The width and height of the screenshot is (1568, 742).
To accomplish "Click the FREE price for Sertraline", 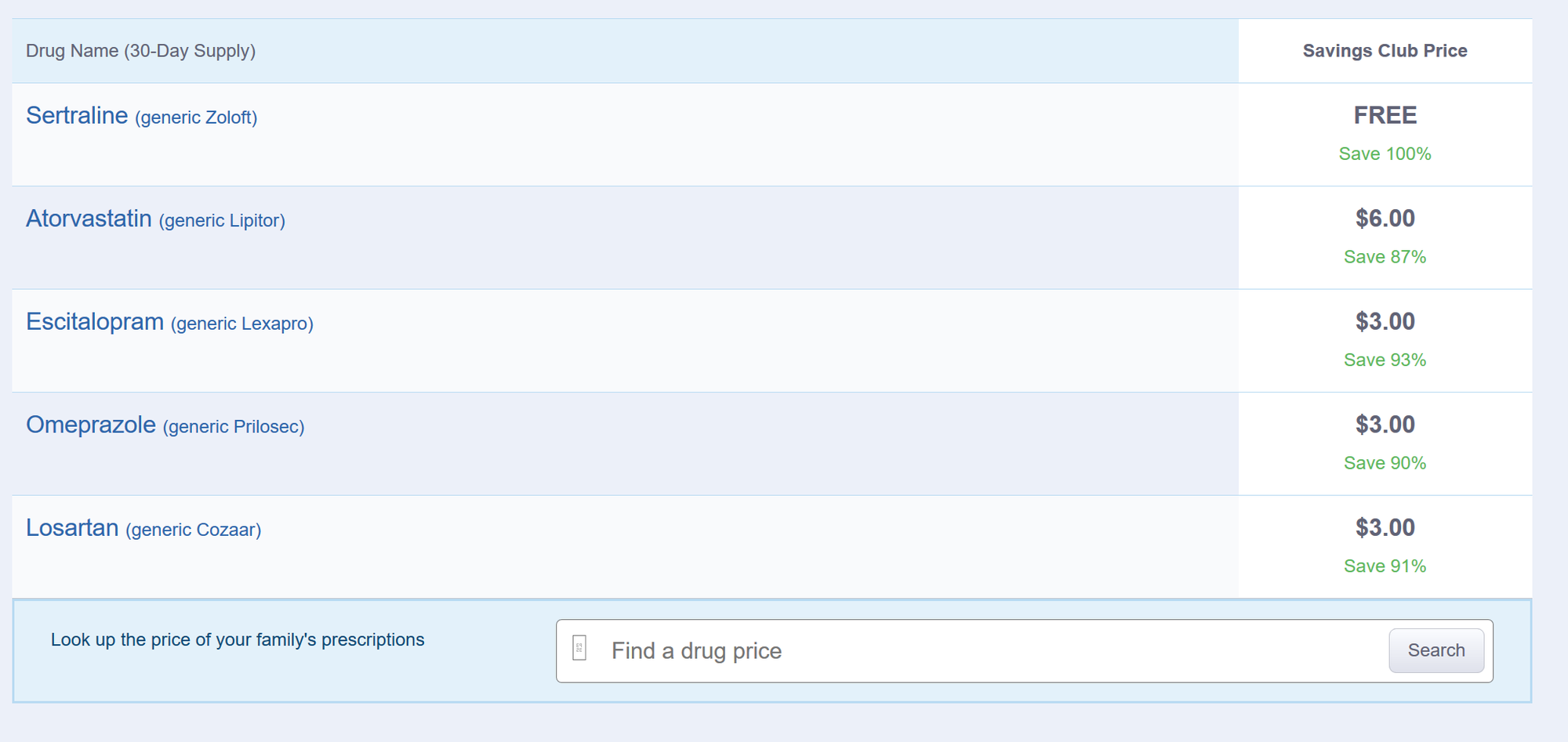I will click(x=1385, y=115).
